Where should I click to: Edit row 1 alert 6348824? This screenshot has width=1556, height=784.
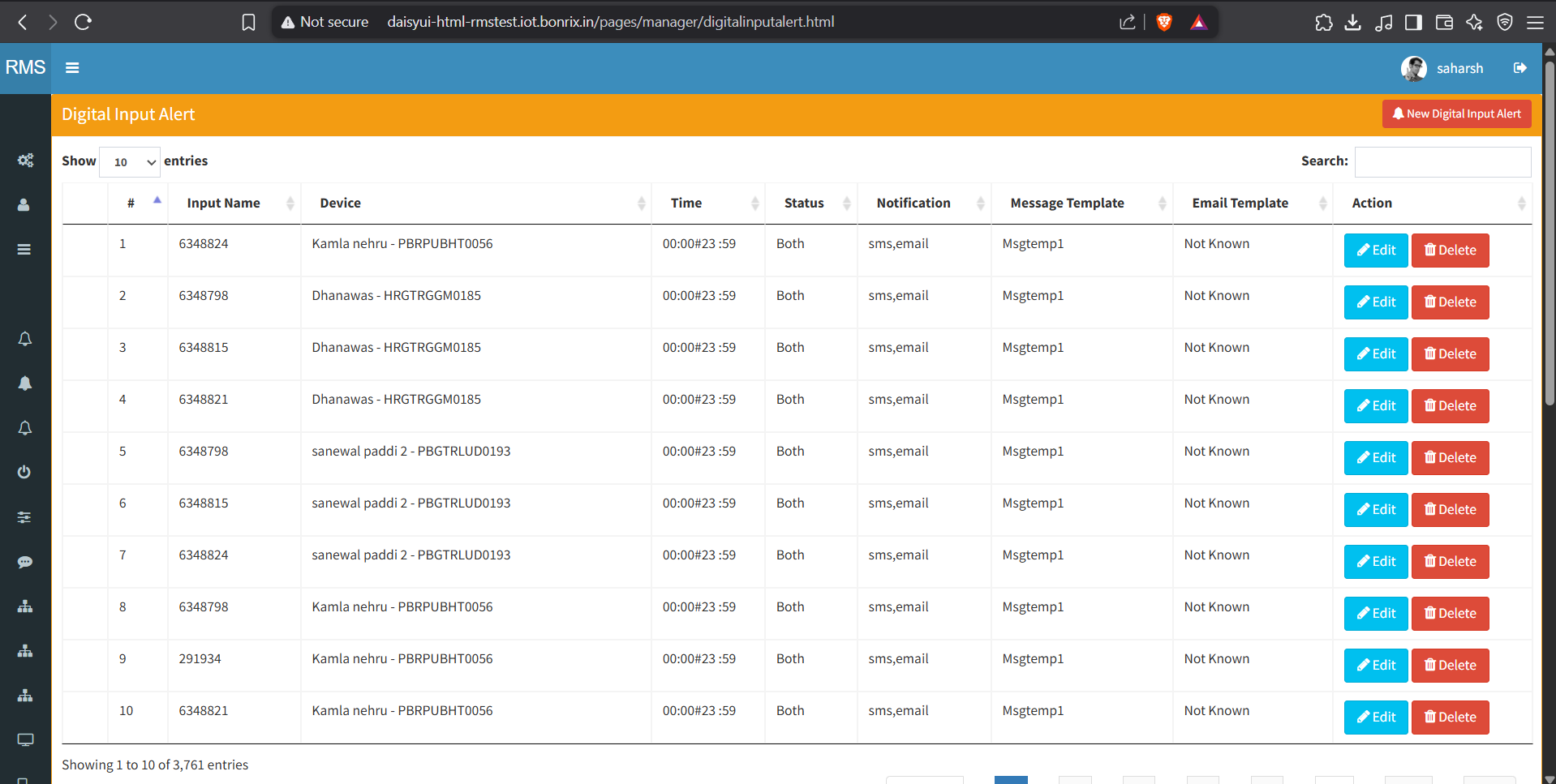[1376, 251]
